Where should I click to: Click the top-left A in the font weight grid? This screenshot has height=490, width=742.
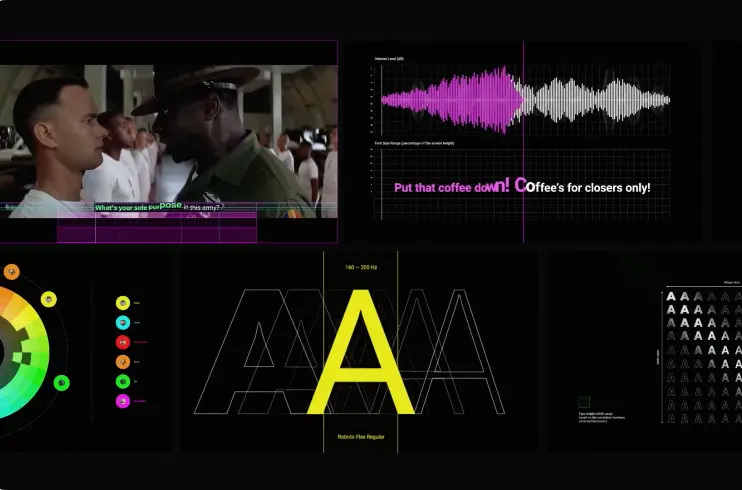pyautogui.click(x=671, y=296)
